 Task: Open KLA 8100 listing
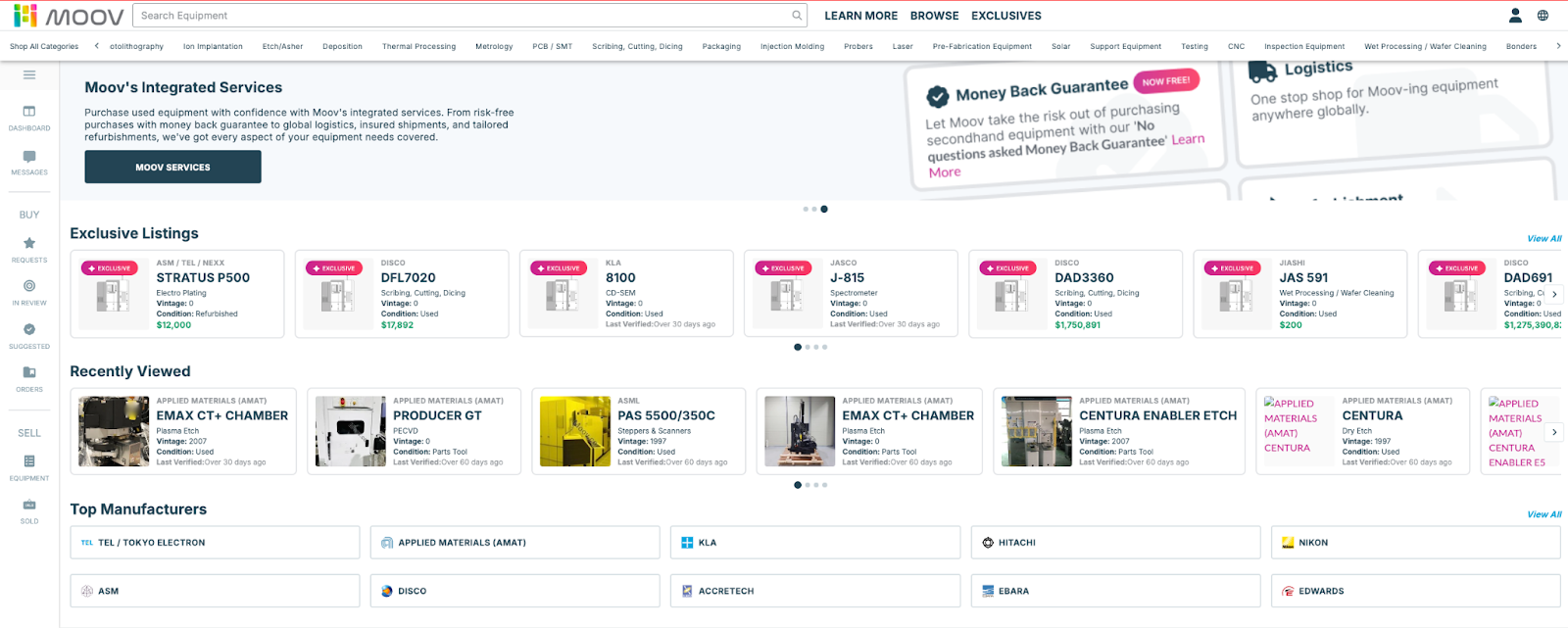[x=626, y=294]
